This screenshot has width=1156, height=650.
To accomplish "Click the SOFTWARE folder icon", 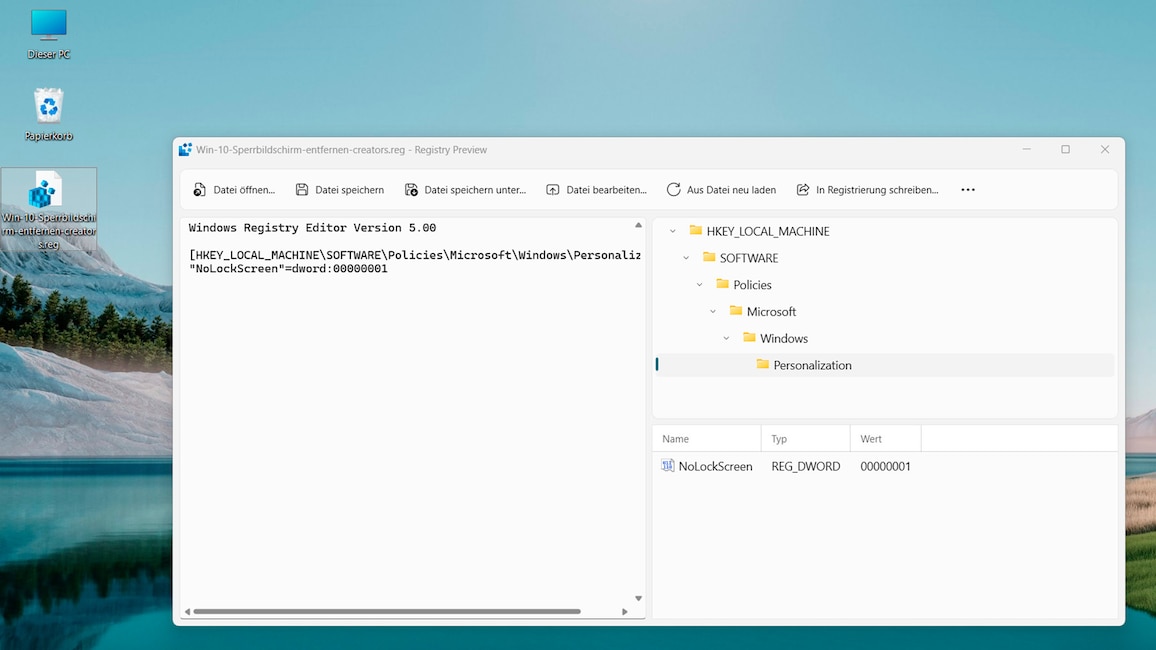I will [708, 257].
